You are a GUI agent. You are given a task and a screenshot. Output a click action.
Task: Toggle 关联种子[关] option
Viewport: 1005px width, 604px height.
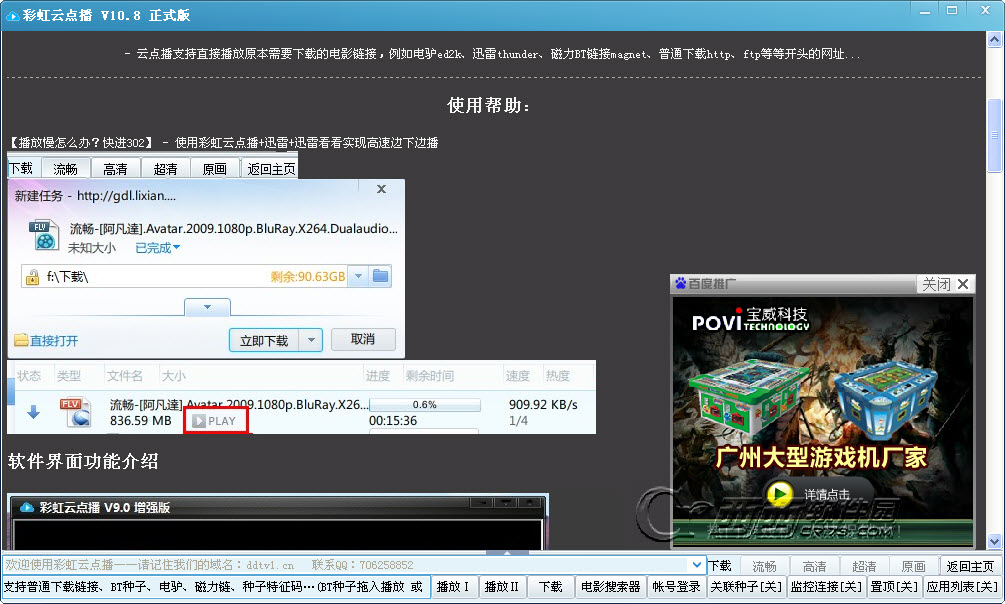746,587
